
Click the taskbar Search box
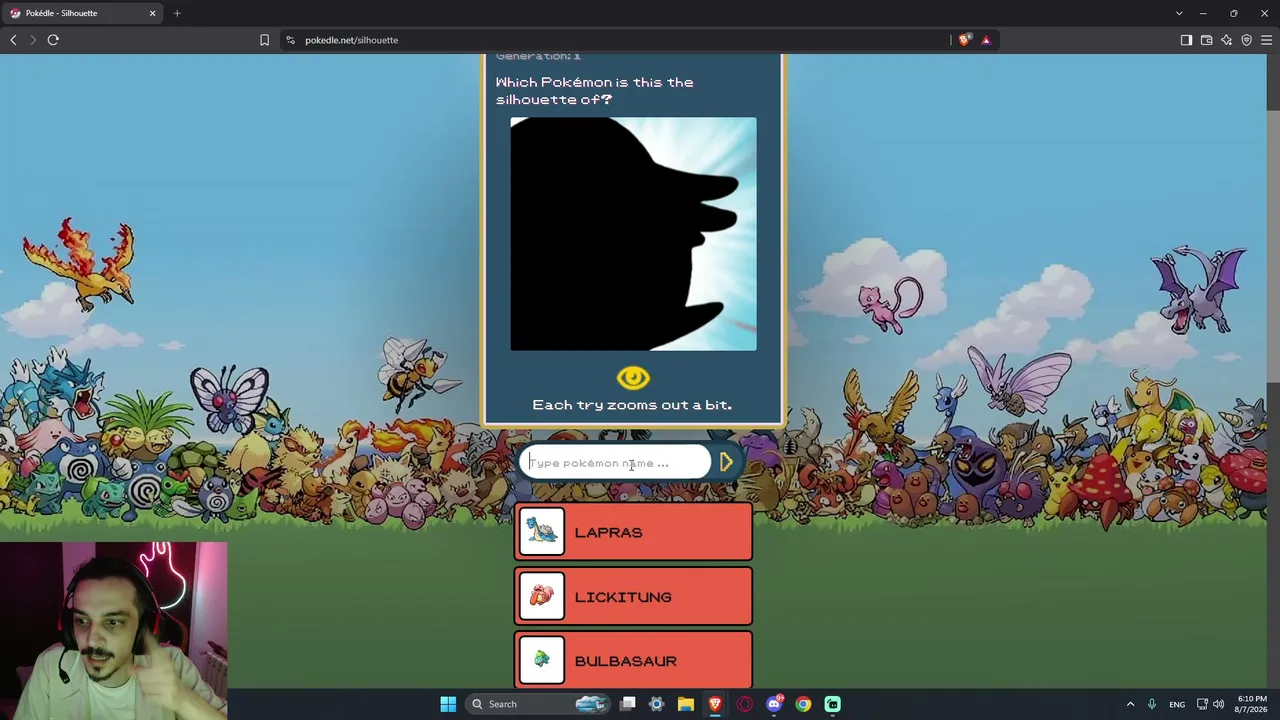539,704
